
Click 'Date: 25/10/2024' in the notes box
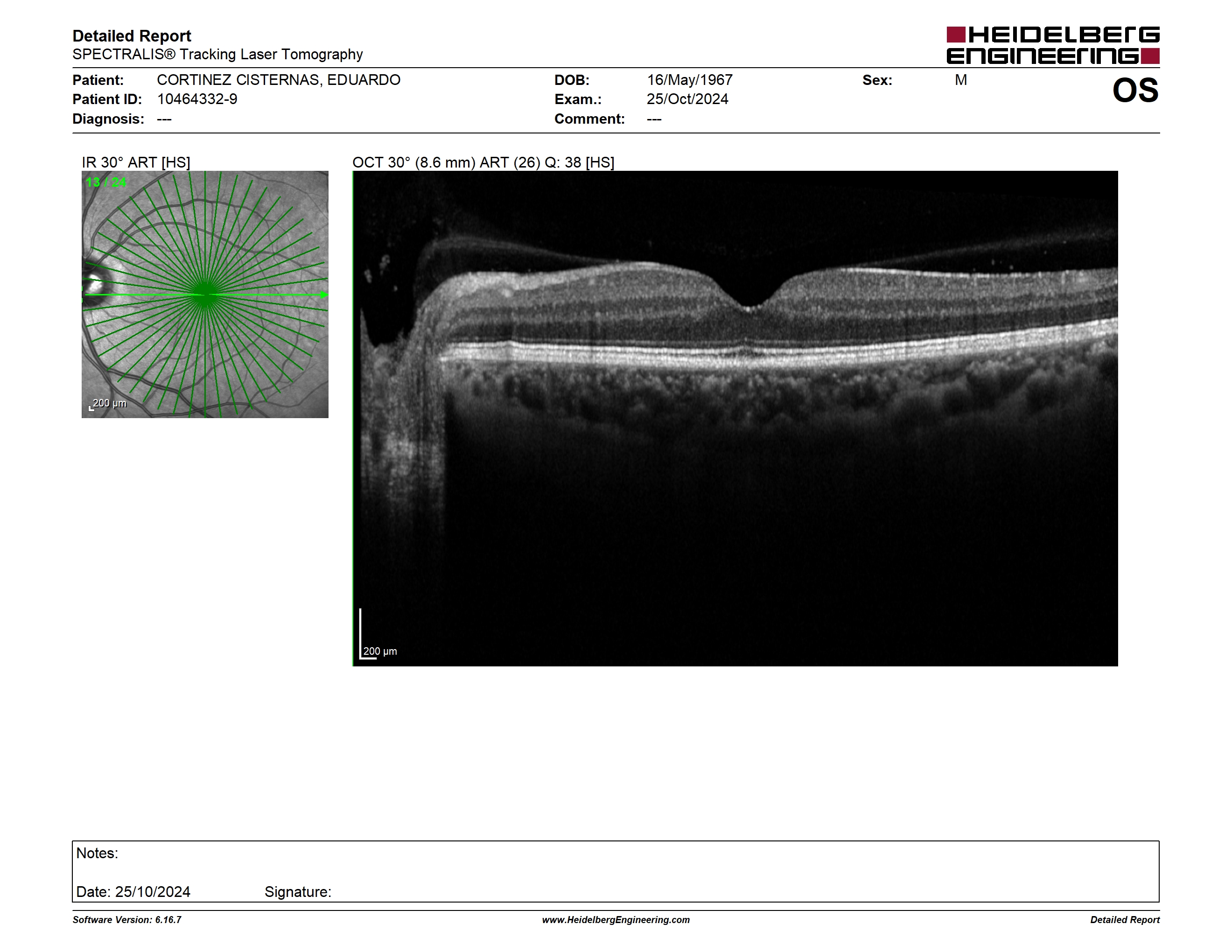[x=133, y=892]
